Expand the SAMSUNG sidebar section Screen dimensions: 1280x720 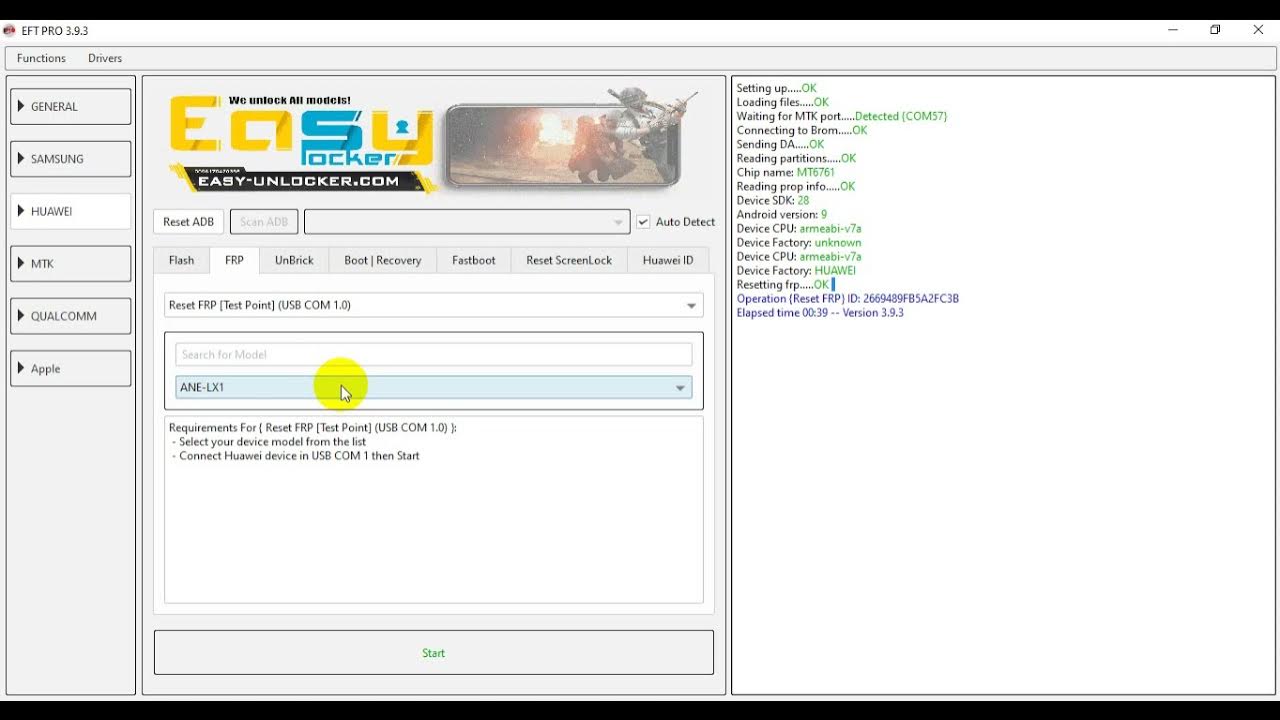(x=70, y=159)
